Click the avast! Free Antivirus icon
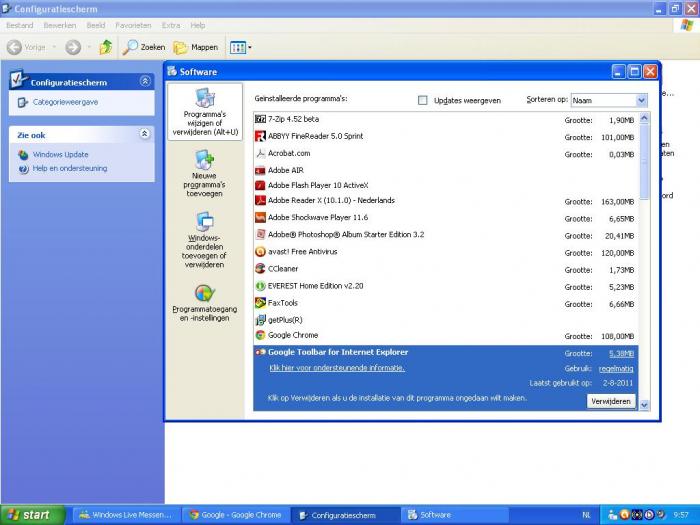 pos(260,252)
